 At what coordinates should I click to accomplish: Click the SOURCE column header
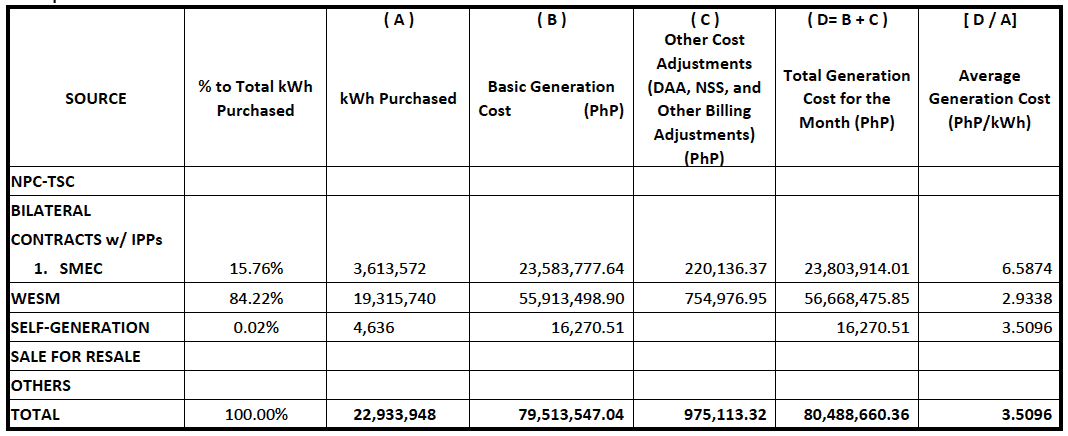pyautogui.click(x=96, y=98)
